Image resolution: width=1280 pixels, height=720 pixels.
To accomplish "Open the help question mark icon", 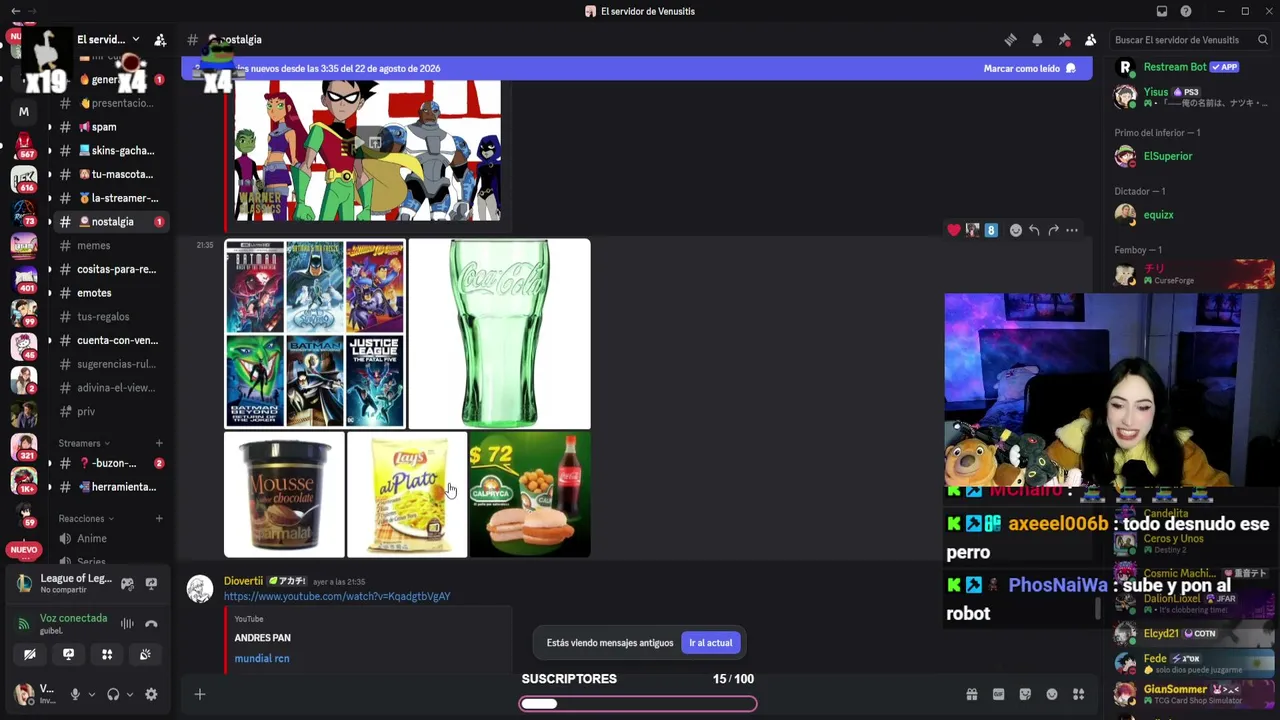I will 1186,11.
